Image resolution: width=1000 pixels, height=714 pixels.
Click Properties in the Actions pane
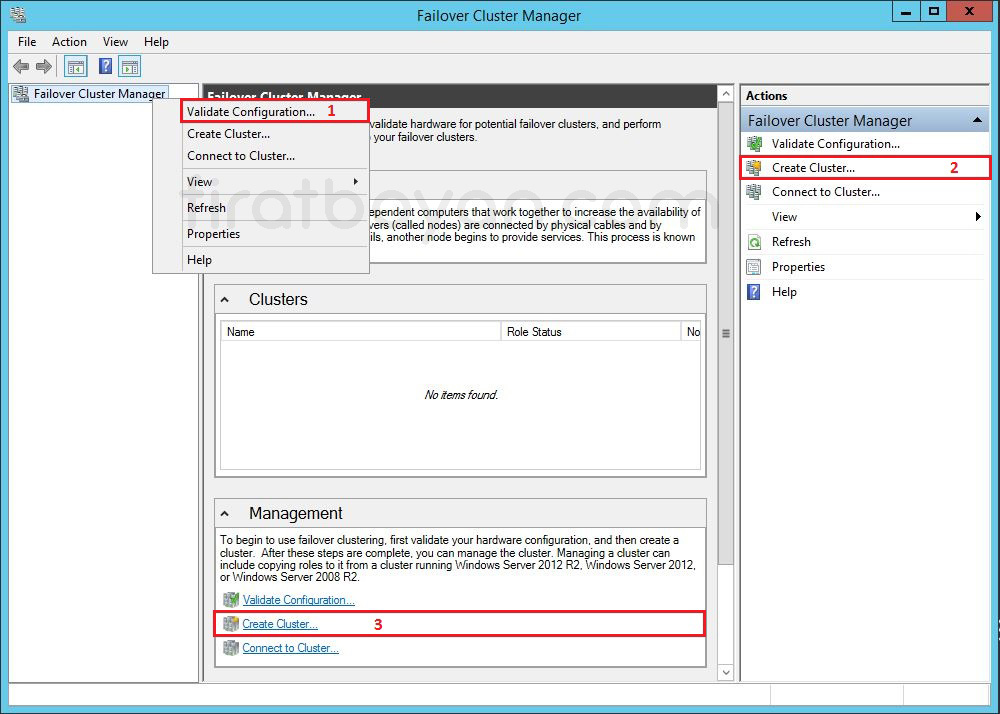[x=798, y=267]
